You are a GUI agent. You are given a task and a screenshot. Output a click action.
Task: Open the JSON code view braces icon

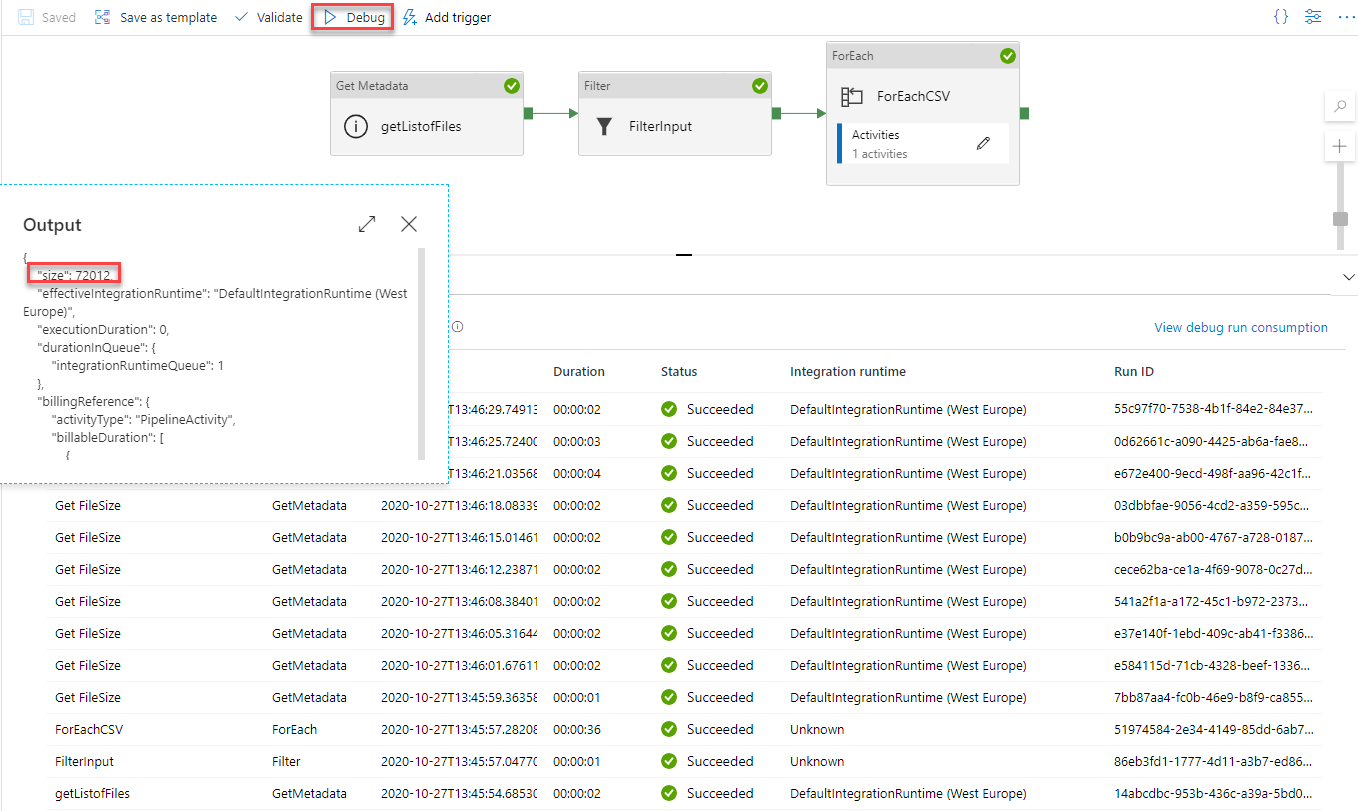1281,17
